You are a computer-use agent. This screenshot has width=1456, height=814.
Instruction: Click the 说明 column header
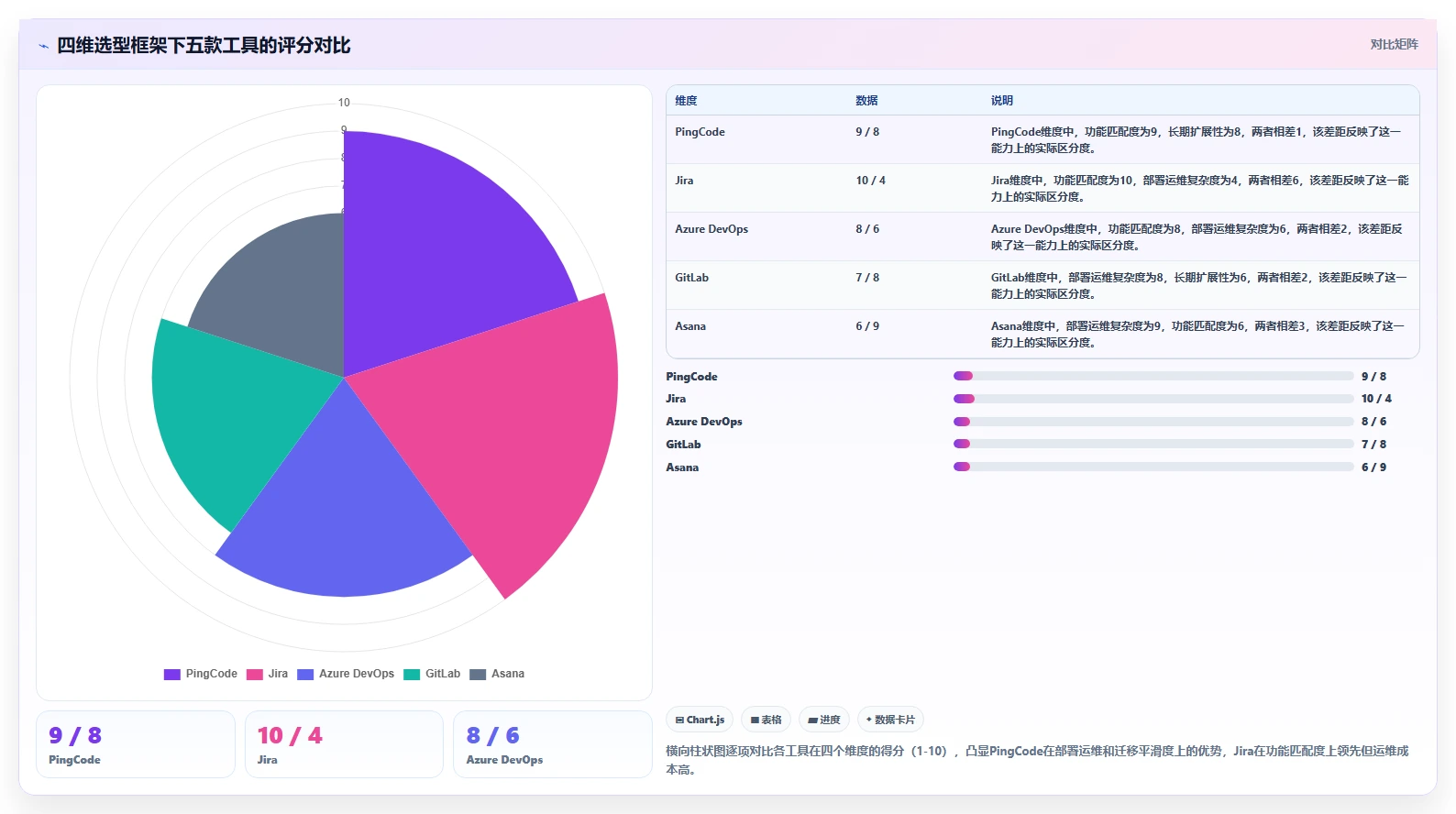tap(1001, 101)
